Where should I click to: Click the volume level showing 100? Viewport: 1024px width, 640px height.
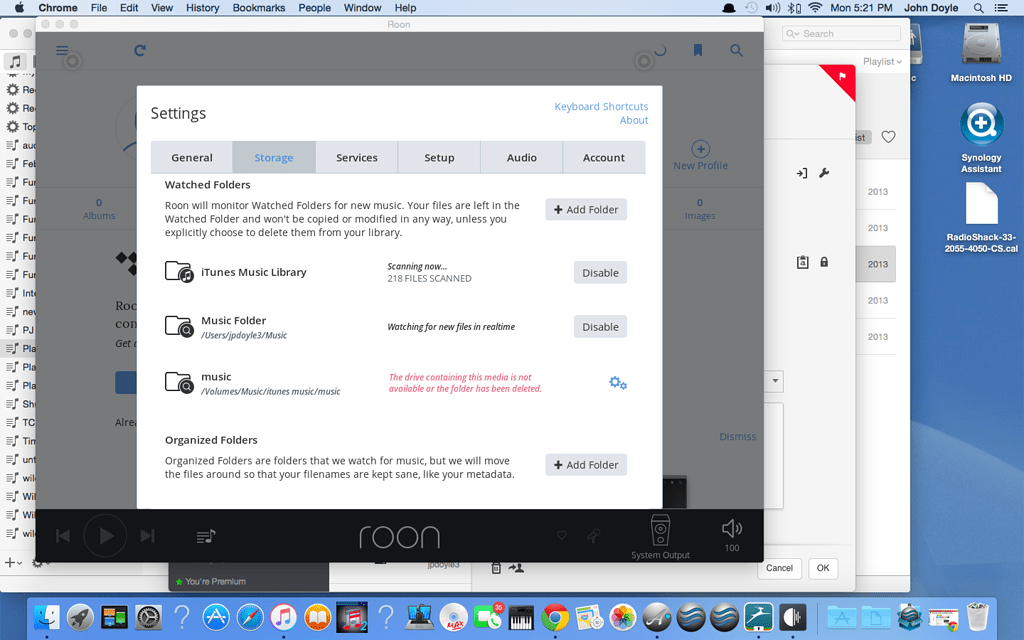click(732, 547)
